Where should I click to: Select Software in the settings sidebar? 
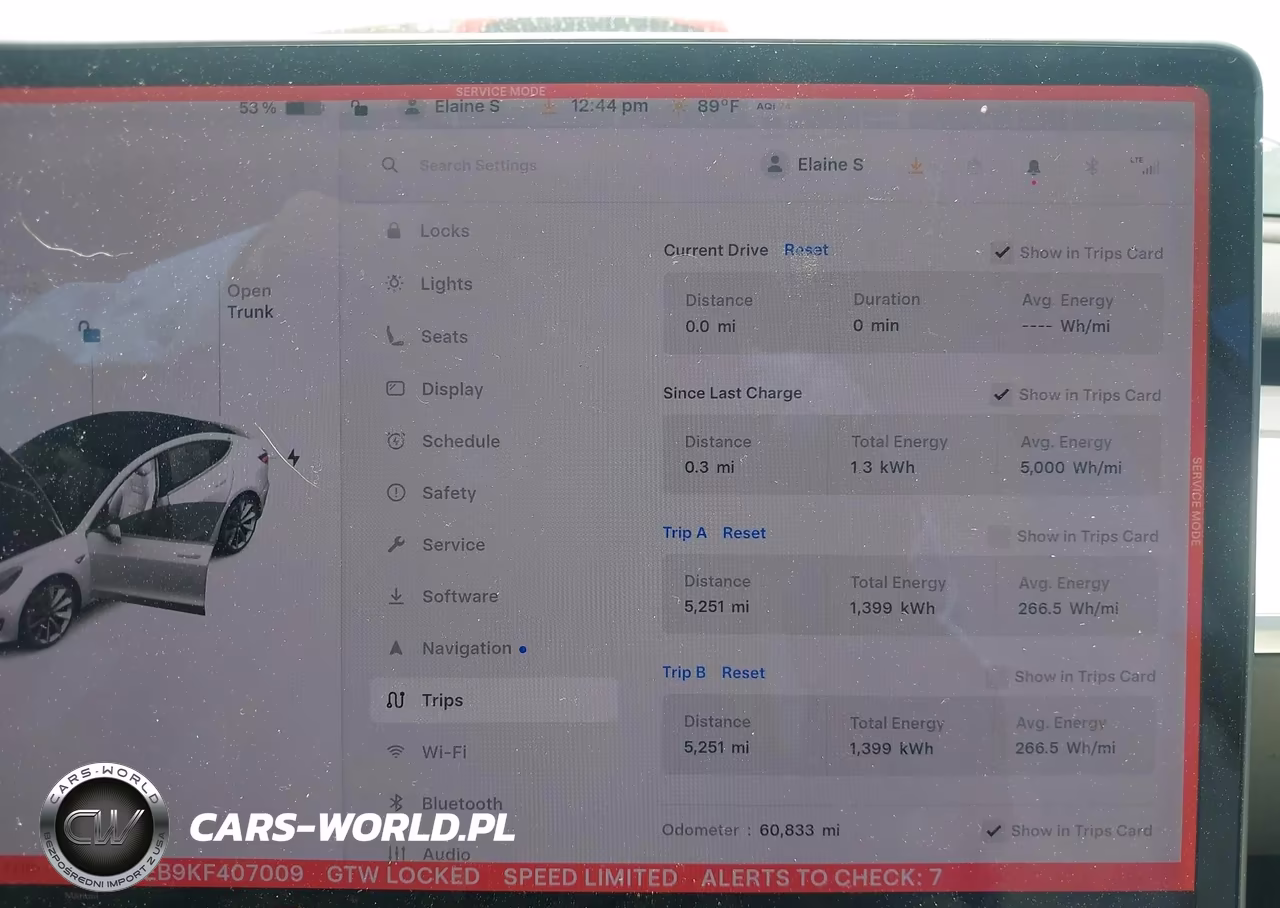(459, 596)
